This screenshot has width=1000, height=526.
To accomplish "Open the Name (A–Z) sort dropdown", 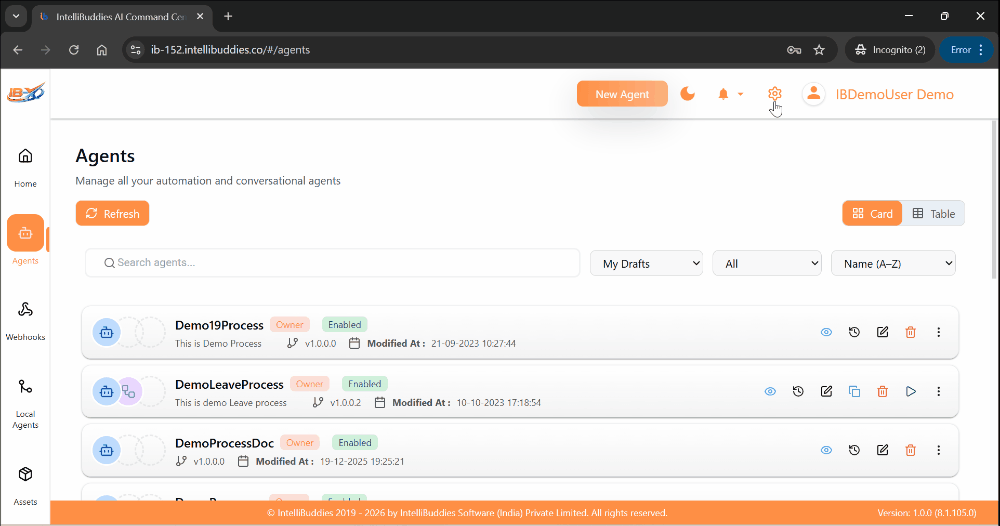I will pos(893,263).
